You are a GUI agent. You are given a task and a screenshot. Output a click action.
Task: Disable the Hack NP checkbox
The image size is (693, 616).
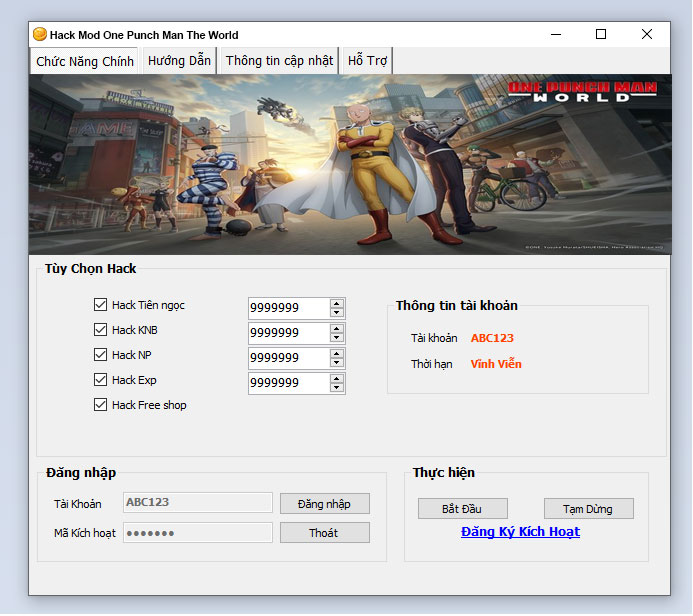click(100, 354)
